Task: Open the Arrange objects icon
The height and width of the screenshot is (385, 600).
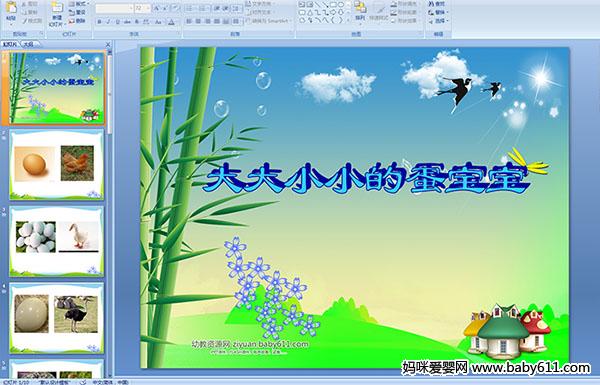Action: [x=360, y=10]
